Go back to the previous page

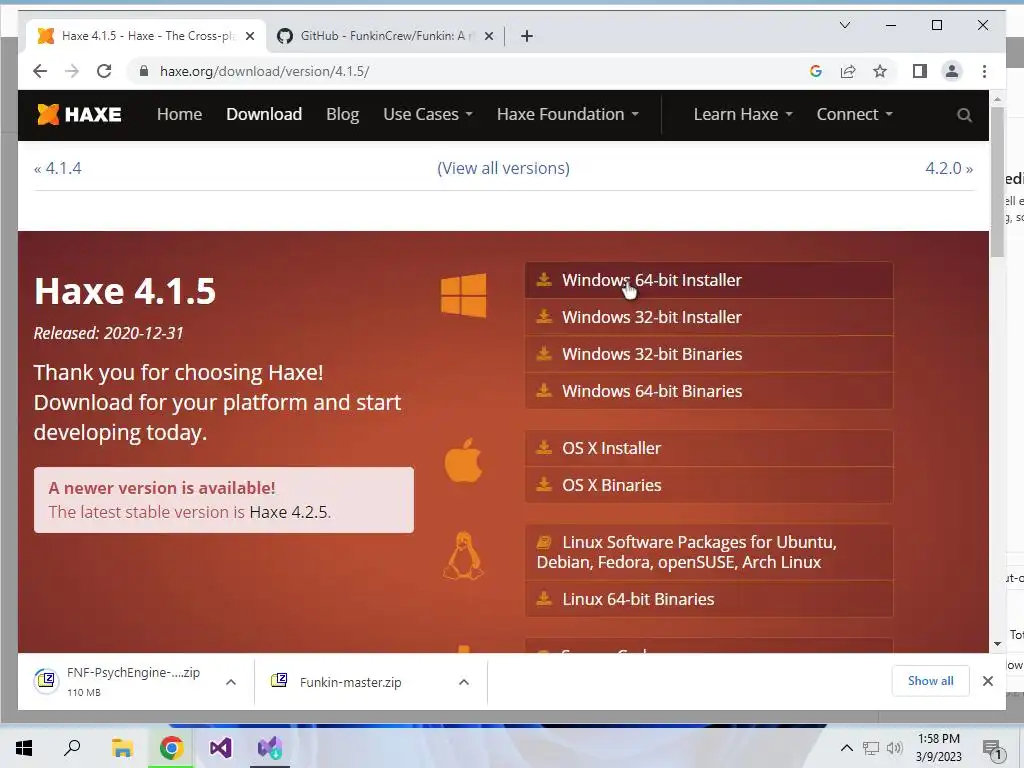point(40,71)
